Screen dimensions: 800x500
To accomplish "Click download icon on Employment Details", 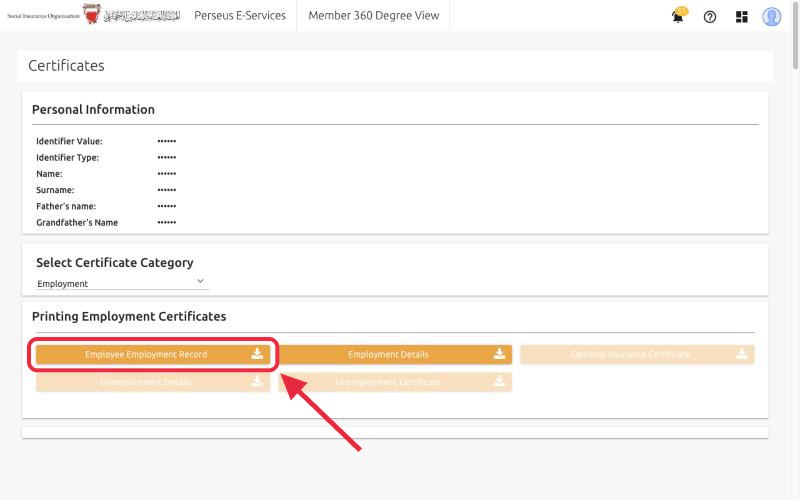I will coord(499,354).
